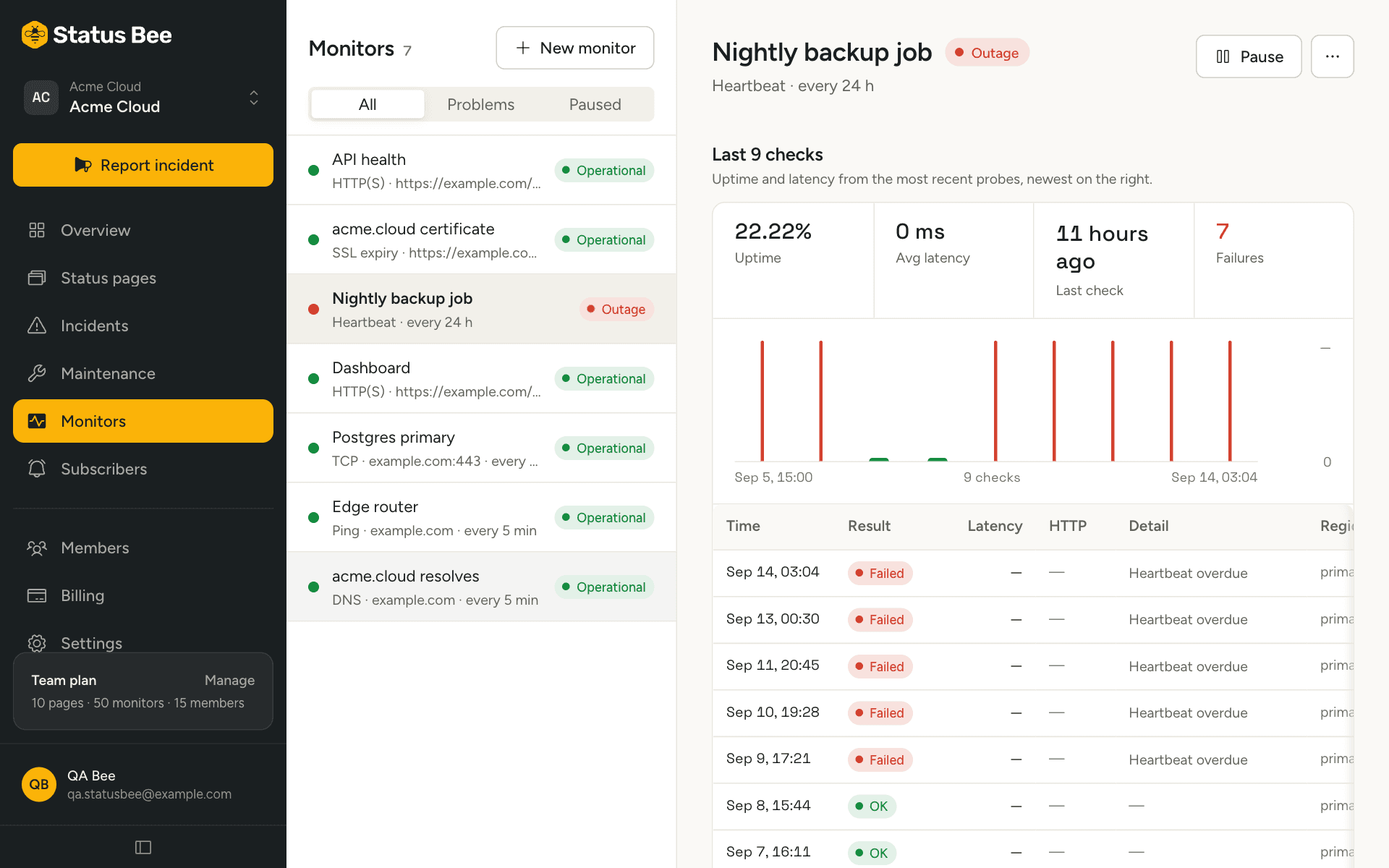Image resolution: width=1389 pixels, height=868 pixels.
Task: Click the Detail column header
Action: 1148,526
